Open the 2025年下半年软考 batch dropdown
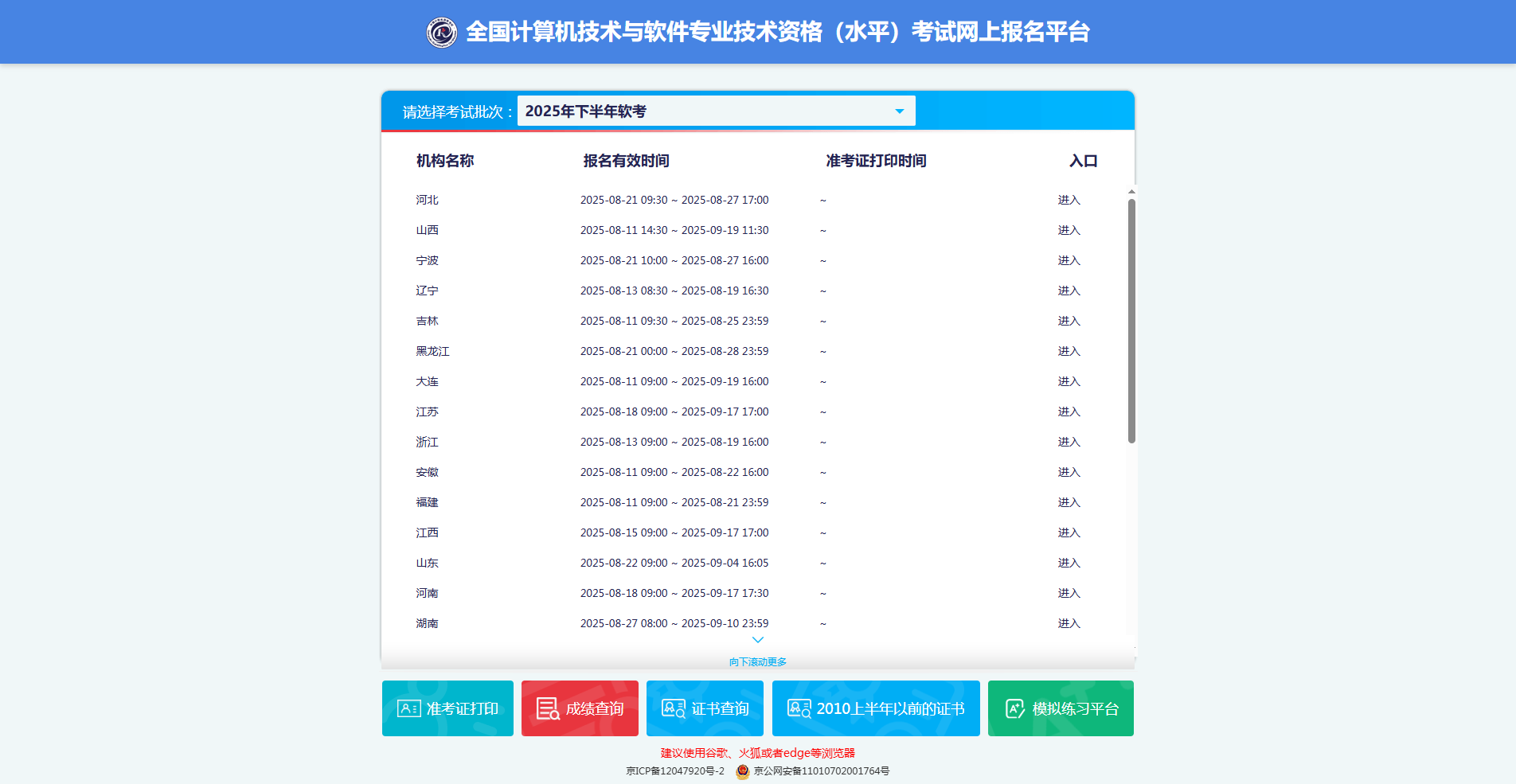This screenshot has height=784, width=1516. click(714, 110)
